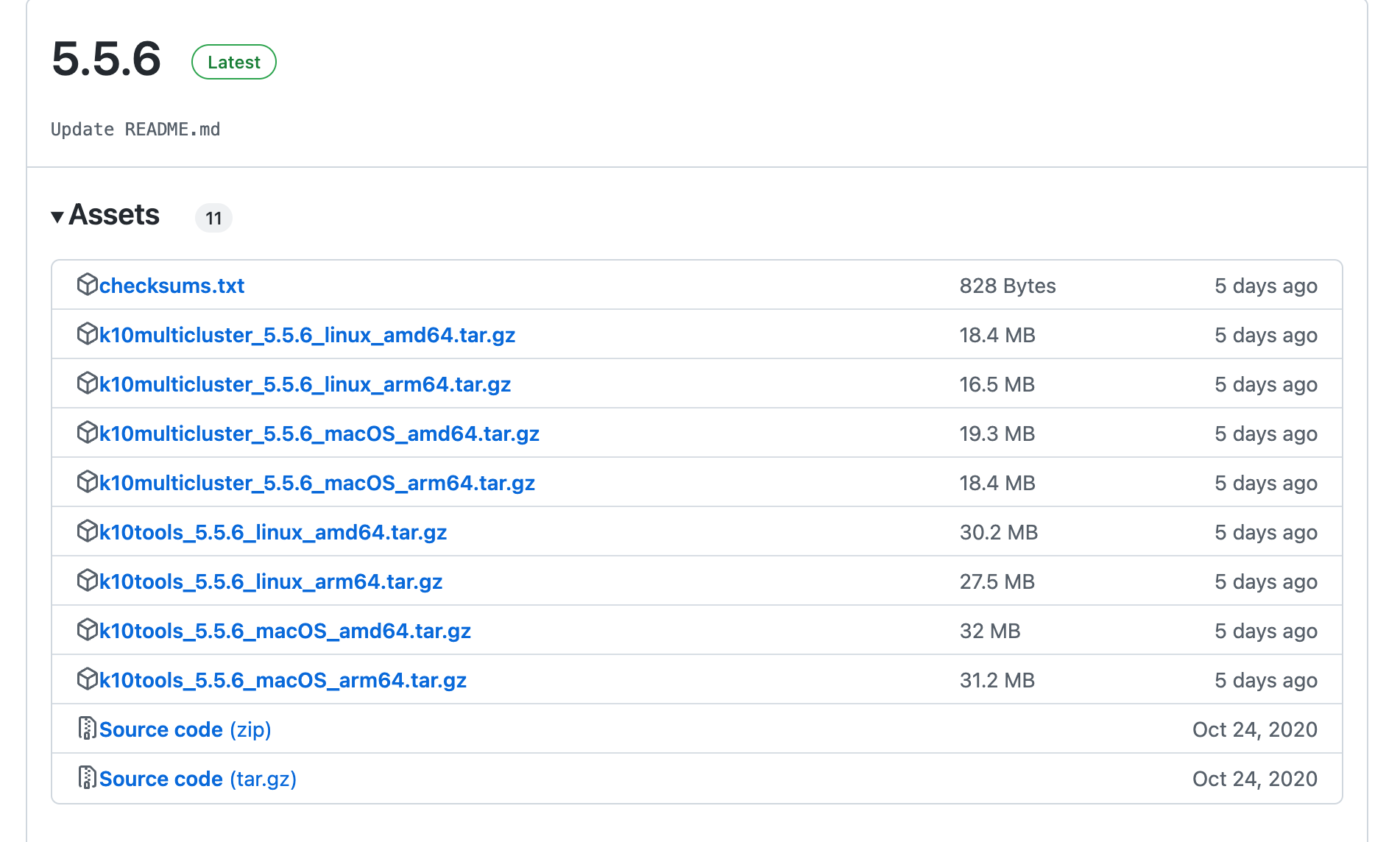Collapse the Assets section triangle
Viewport: 1400px width, 842px height.
[x=57, y=217]
